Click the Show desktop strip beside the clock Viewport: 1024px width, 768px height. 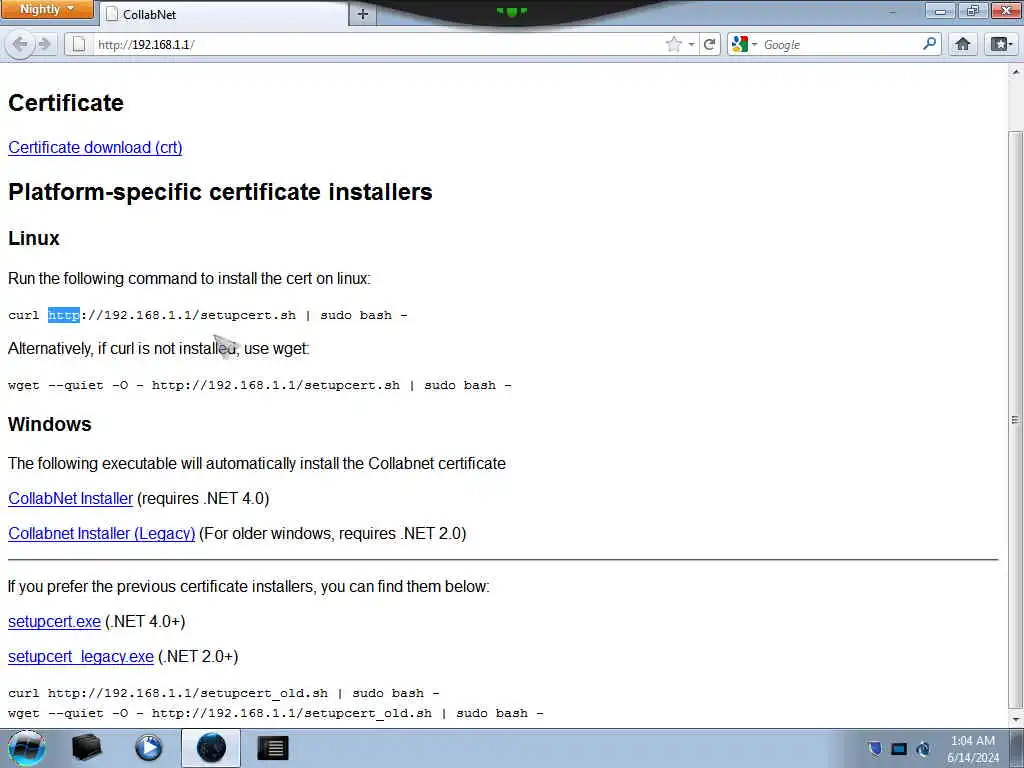click(1017, 748)
